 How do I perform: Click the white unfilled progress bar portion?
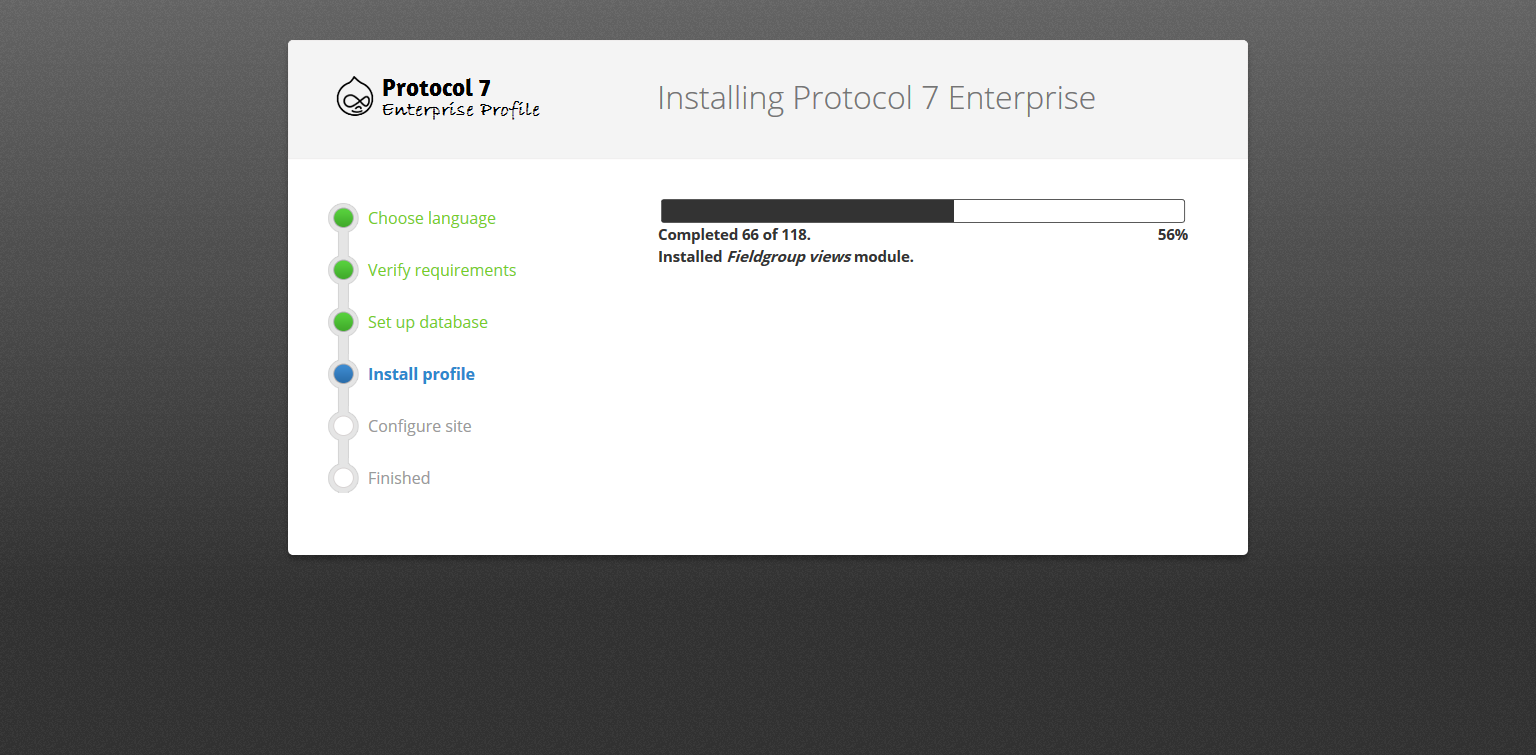tap(1069, 211)
